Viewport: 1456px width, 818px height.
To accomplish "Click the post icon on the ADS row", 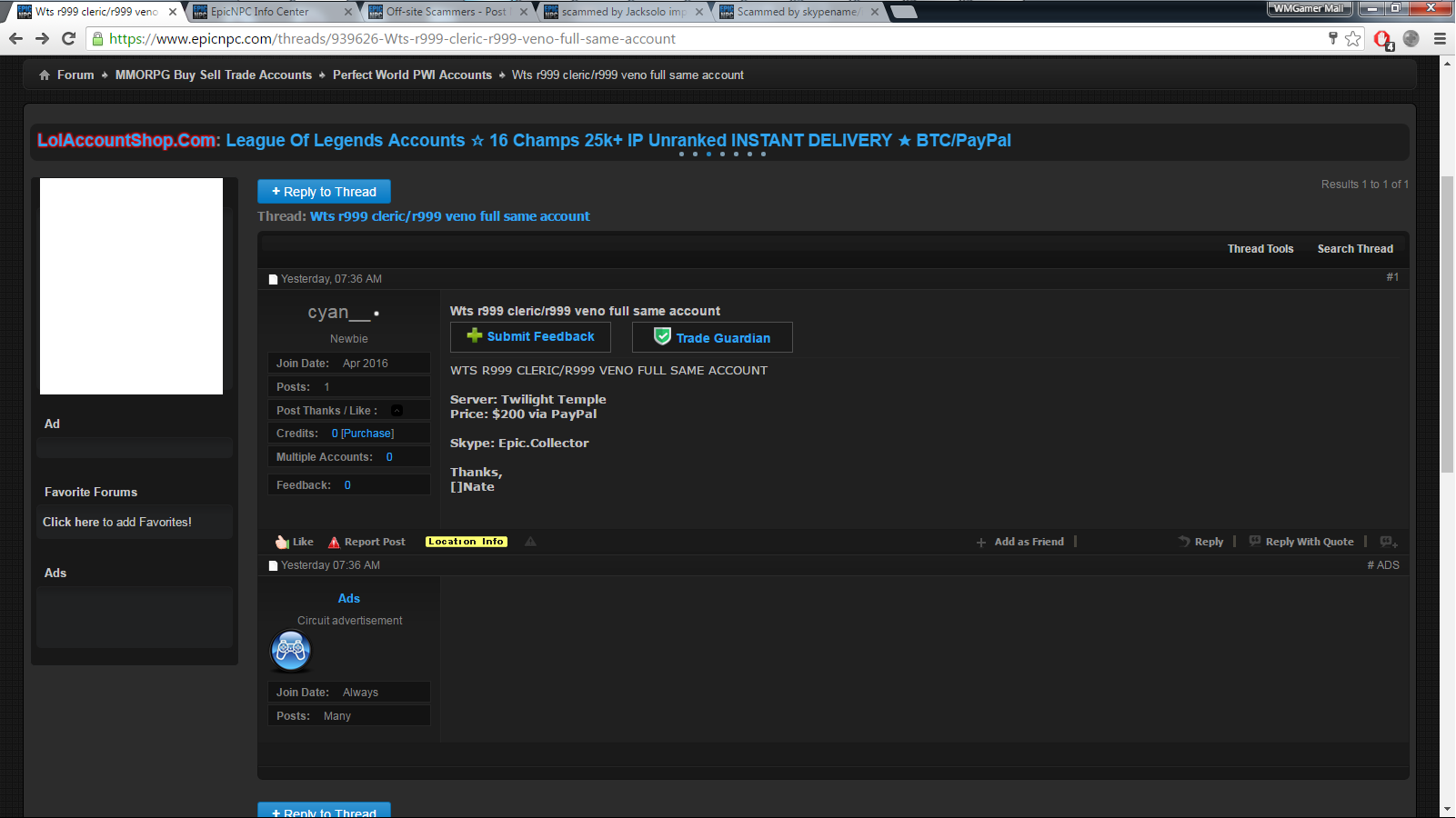I will tap(273, 565).
